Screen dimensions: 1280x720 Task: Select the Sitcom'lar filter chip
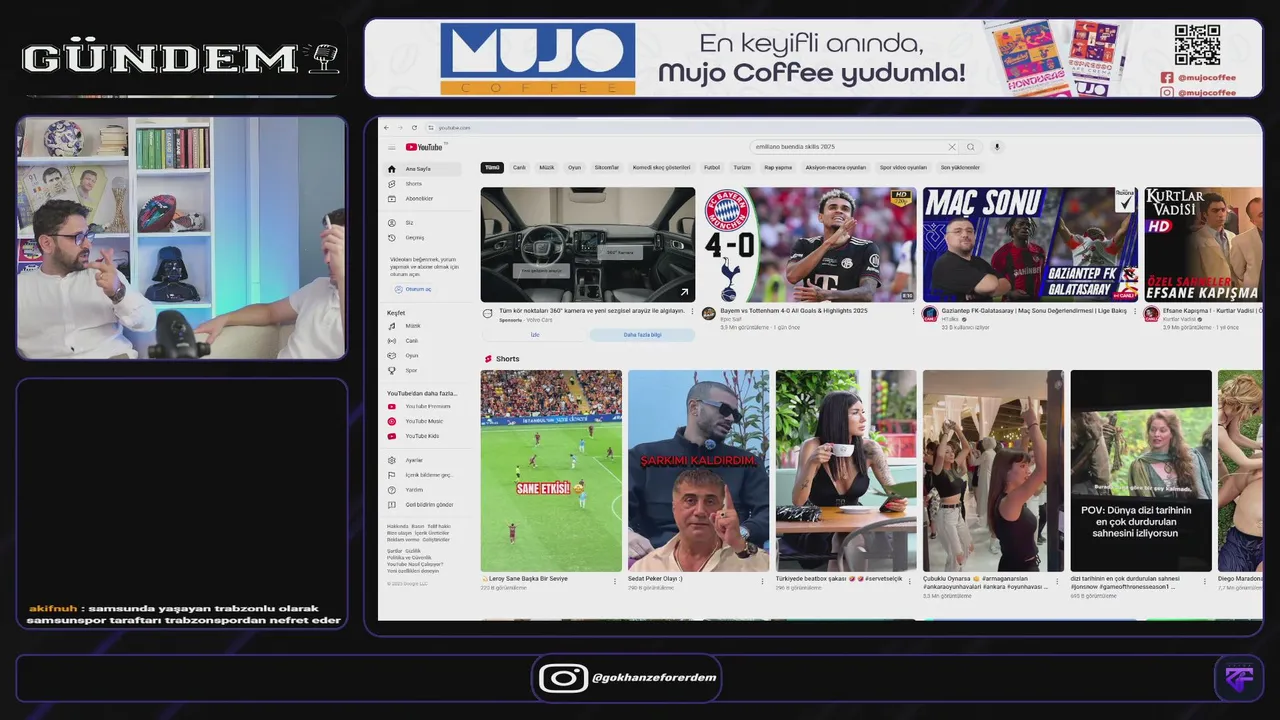tap(606, 168)
